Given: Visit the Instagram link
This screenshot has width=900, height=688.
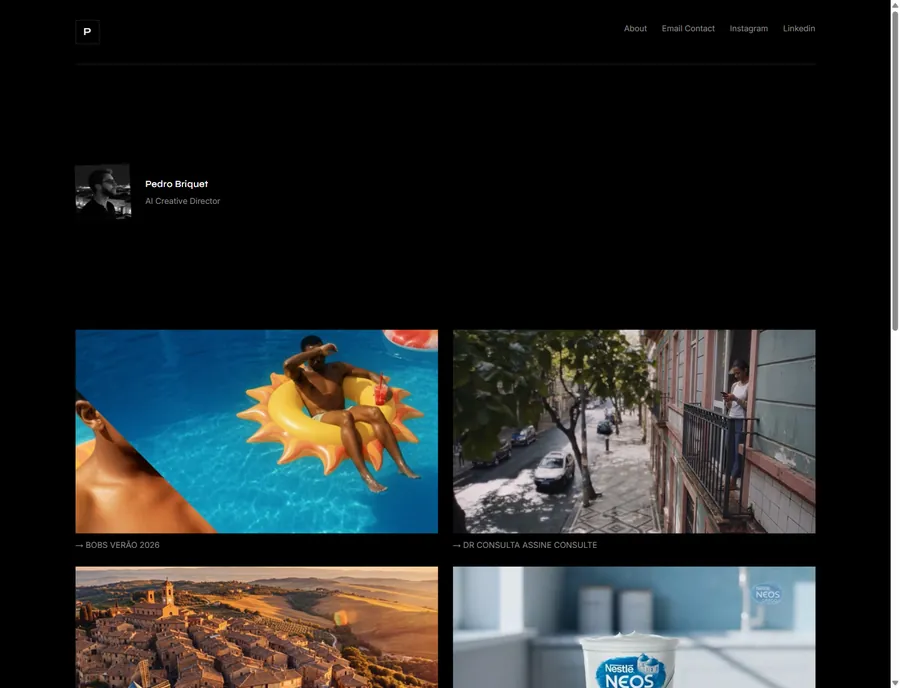Looking at the screenshot, I should click(748, 29).
